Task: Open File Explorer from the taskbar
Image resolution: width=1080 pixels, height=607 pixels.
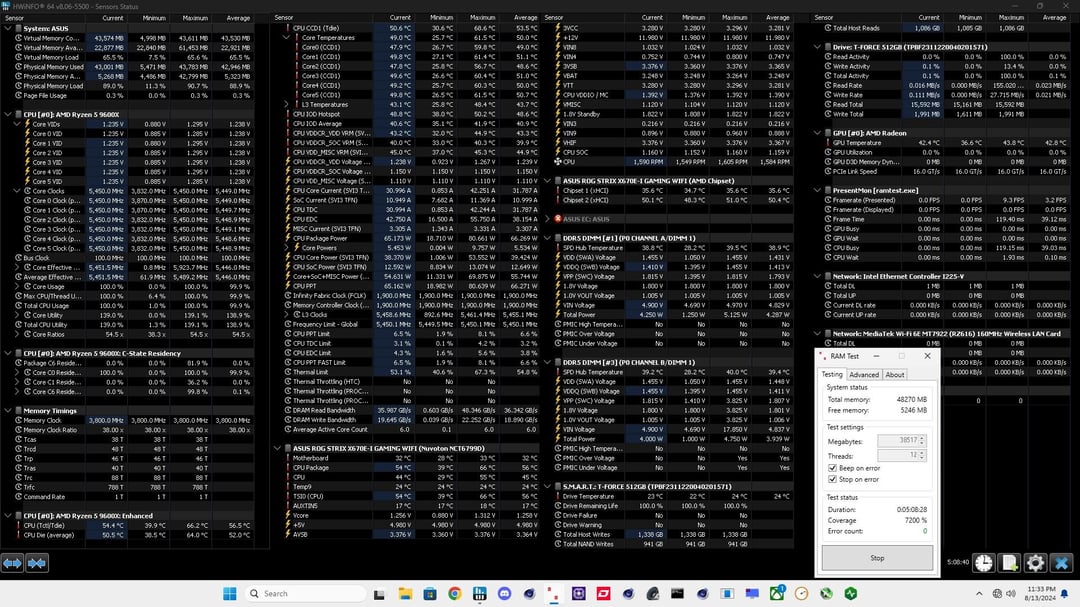Action: coord(405,593)
